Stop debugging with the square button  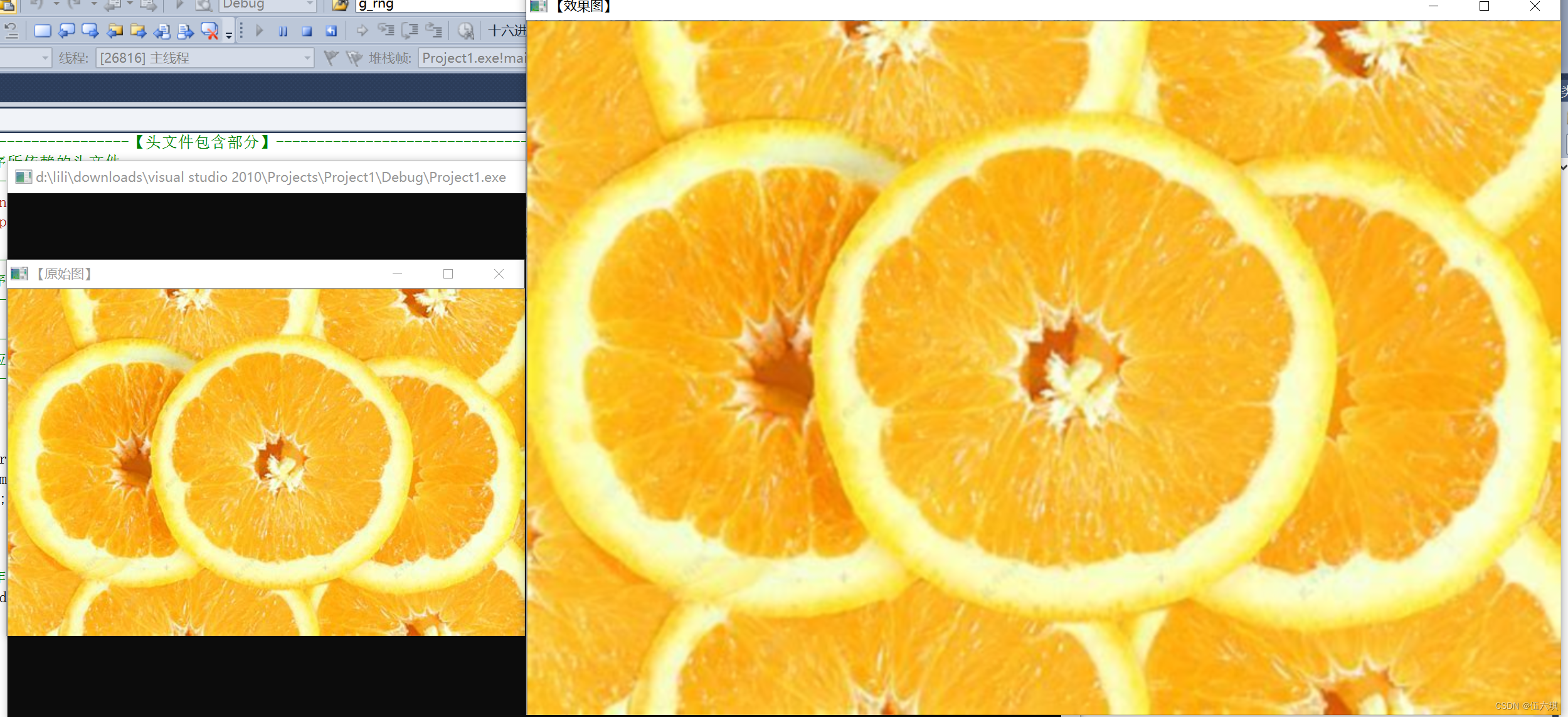tap(307, 31)
